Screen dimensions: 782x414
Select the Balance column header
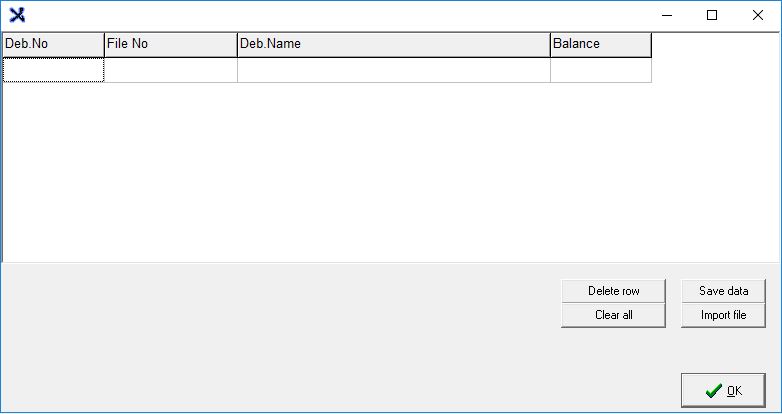(601, 45)
